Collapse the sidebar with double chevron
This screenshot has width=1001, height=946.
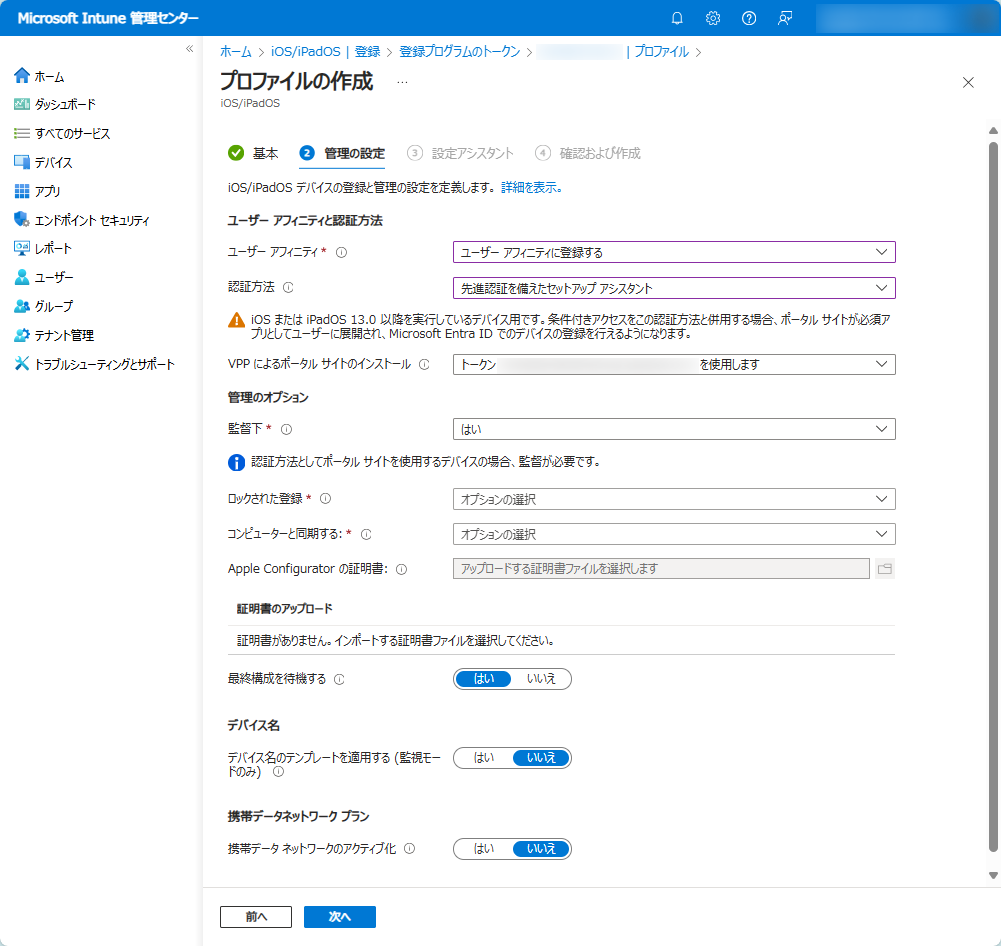(x=190, y=49)
